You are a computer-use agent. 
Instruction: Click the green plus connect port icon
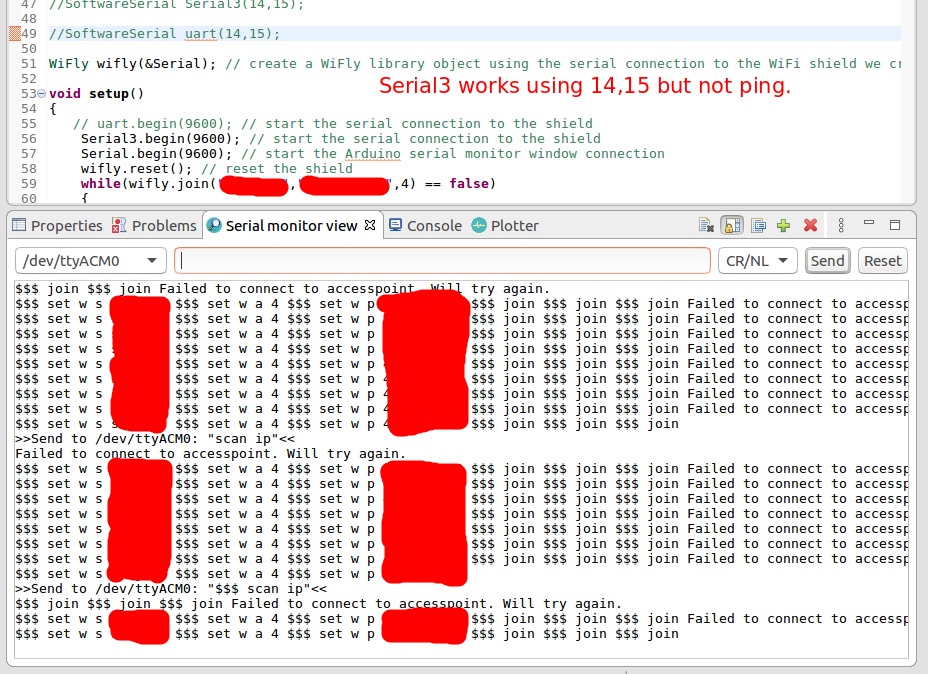pyautogui.click(x=784, y=226)
